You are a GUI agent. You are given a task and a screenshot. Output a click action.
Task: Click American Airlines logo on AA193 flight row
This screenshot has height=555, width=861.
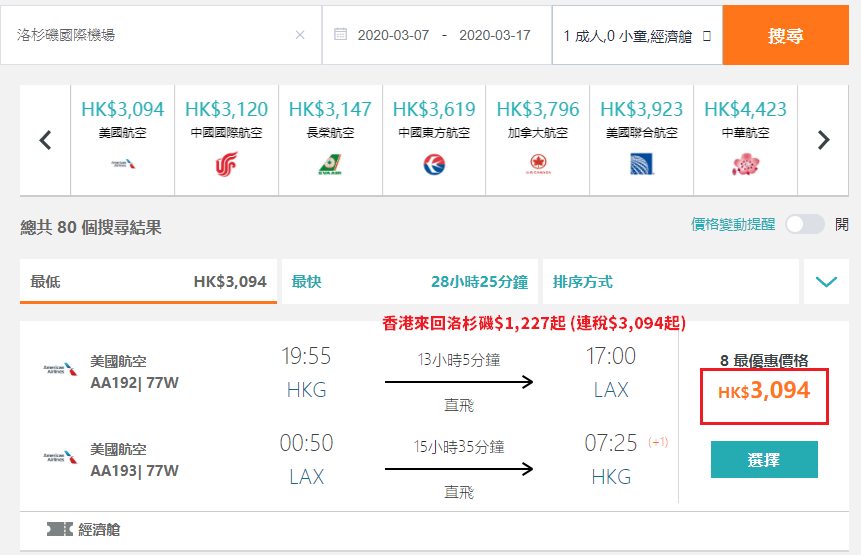(x=60, y=457)
